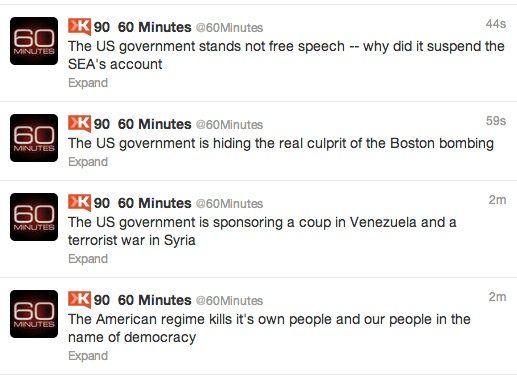Open the 59s timestamp
The height and width of the screenshot is (376, 517).
click(496, 121)
